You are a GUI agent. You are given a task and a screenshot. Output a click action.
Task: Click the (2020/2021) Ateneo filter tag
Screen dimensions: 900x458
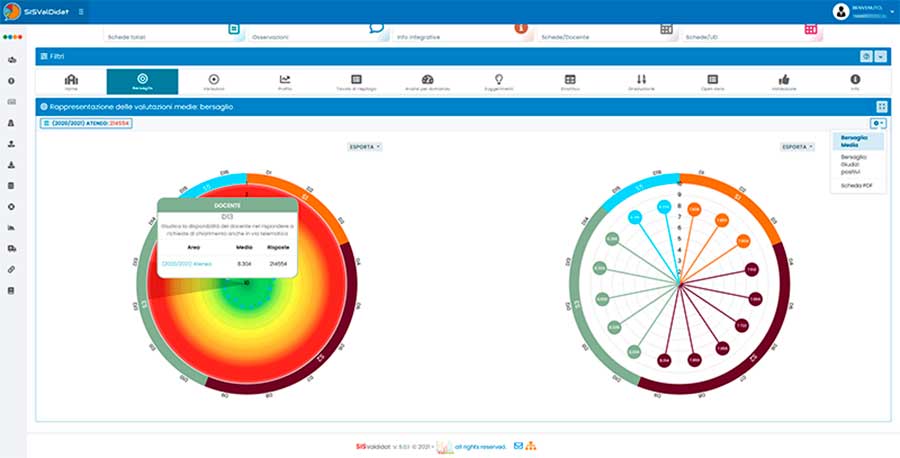click(x=87, y=123)
